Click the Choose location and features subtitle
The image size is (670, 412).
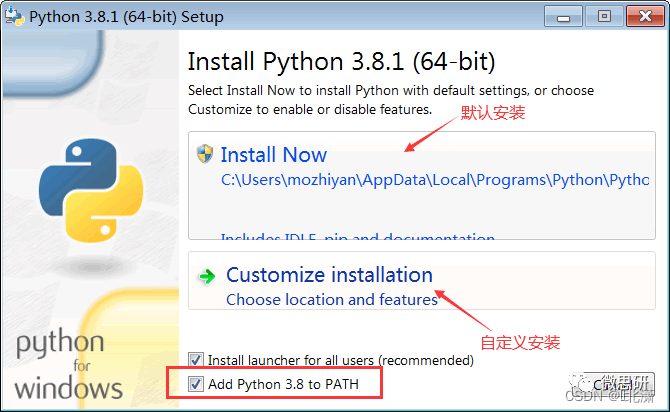coord(332,299)
